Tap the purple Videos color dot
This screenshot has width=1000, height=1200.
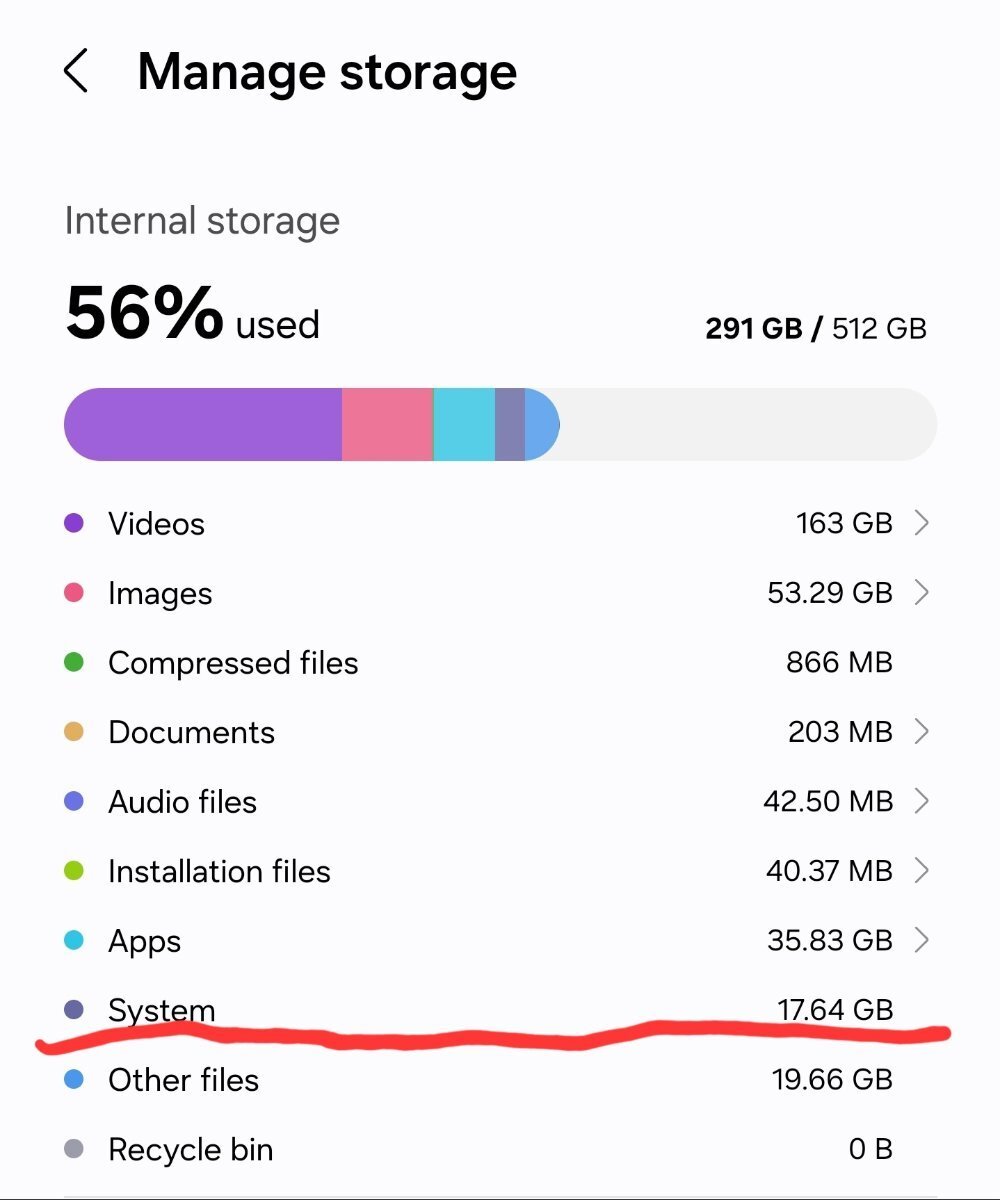click(x=73, y=523)
